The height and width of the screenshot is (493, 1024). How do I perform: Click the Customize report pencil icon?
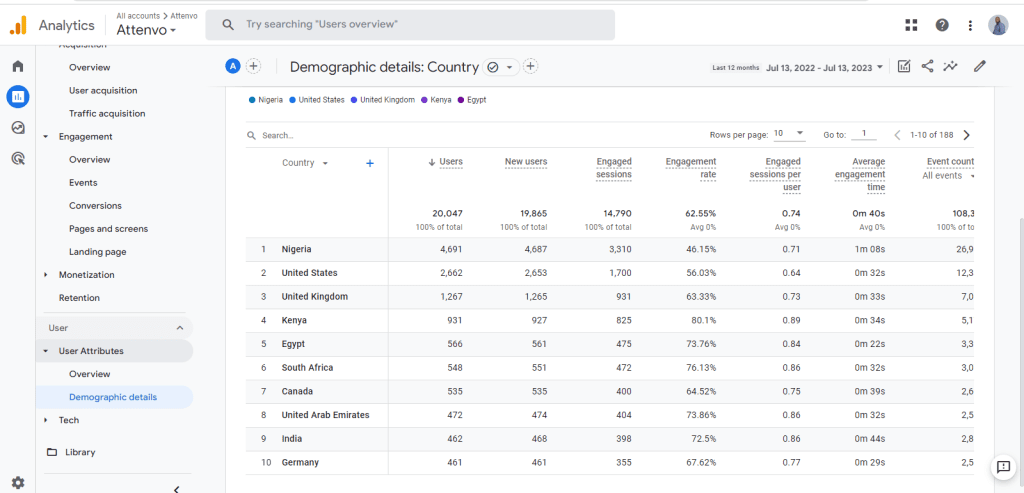(979, 66)
